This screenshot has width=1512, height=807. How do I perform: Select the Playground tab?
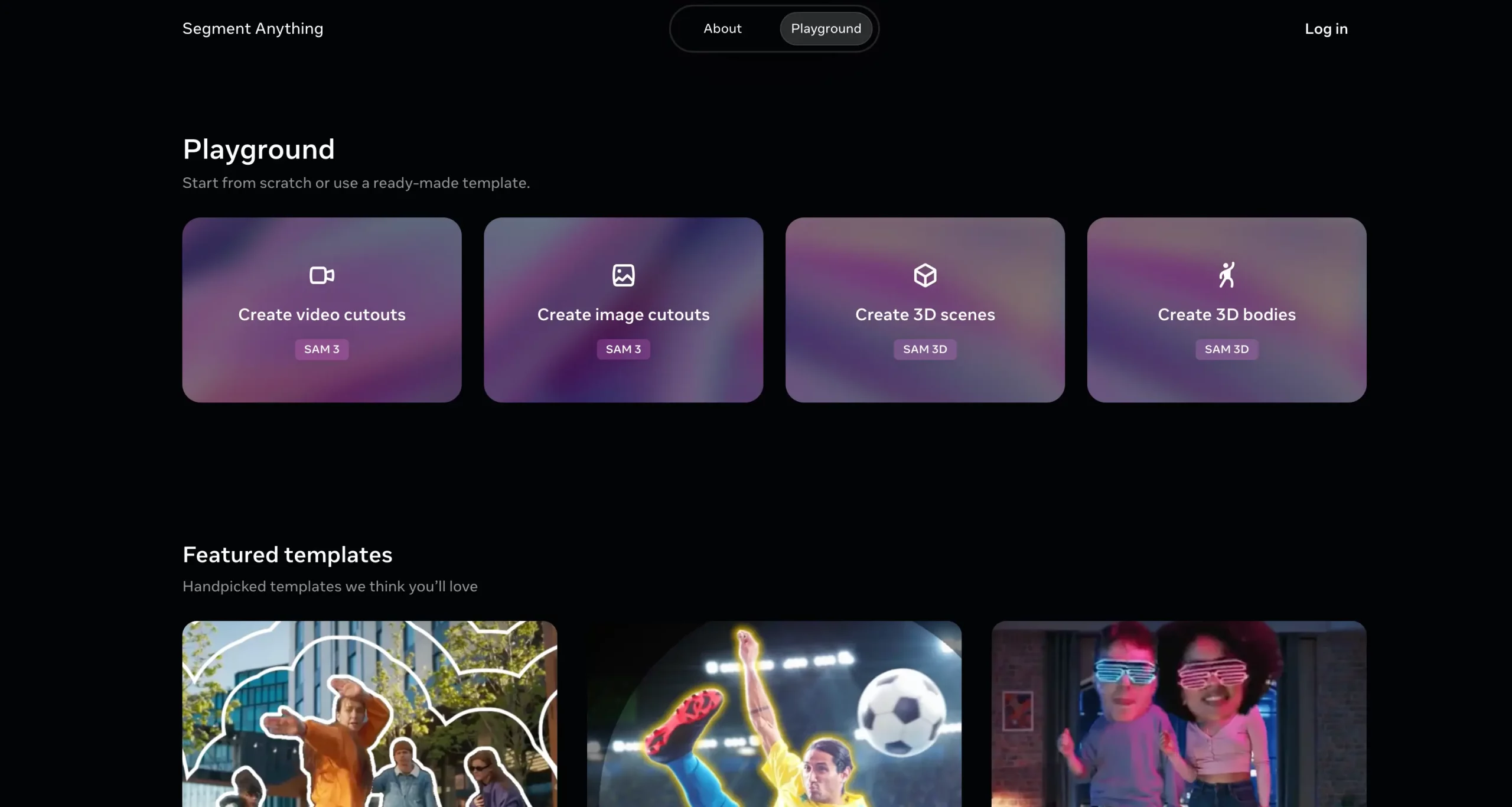[826, 28]
